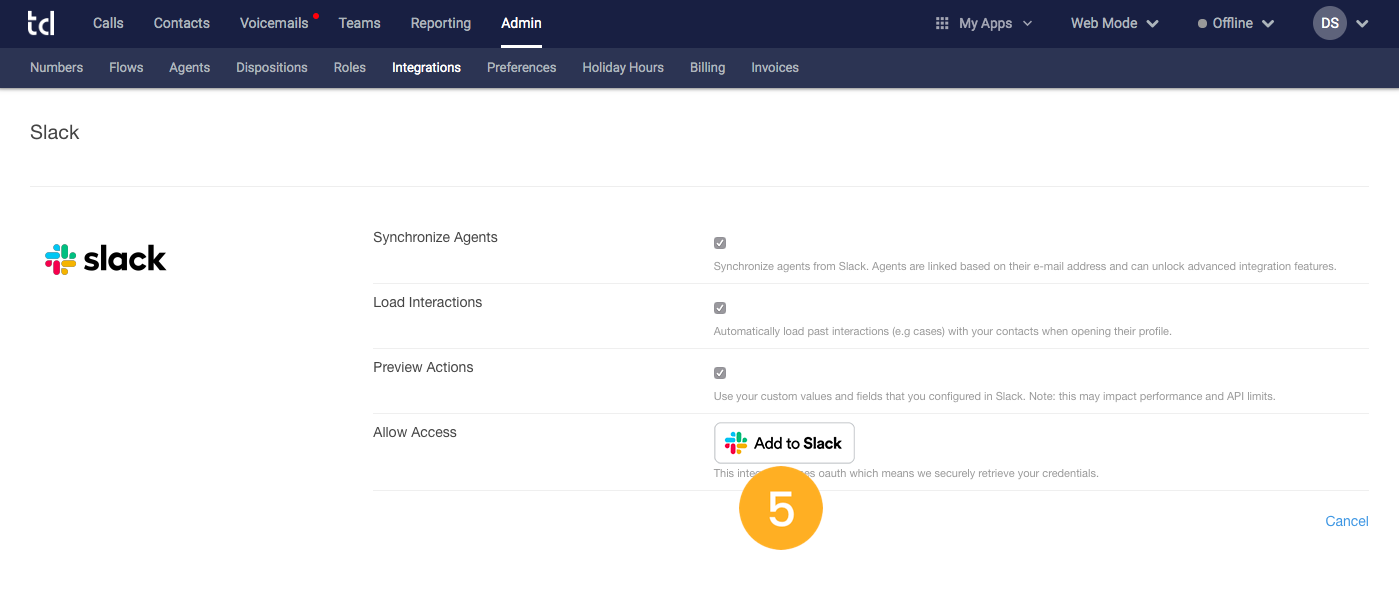Switch to the Billing section
The width and height of the screenshot is (1399, 591).
click(x=707, y=67)
